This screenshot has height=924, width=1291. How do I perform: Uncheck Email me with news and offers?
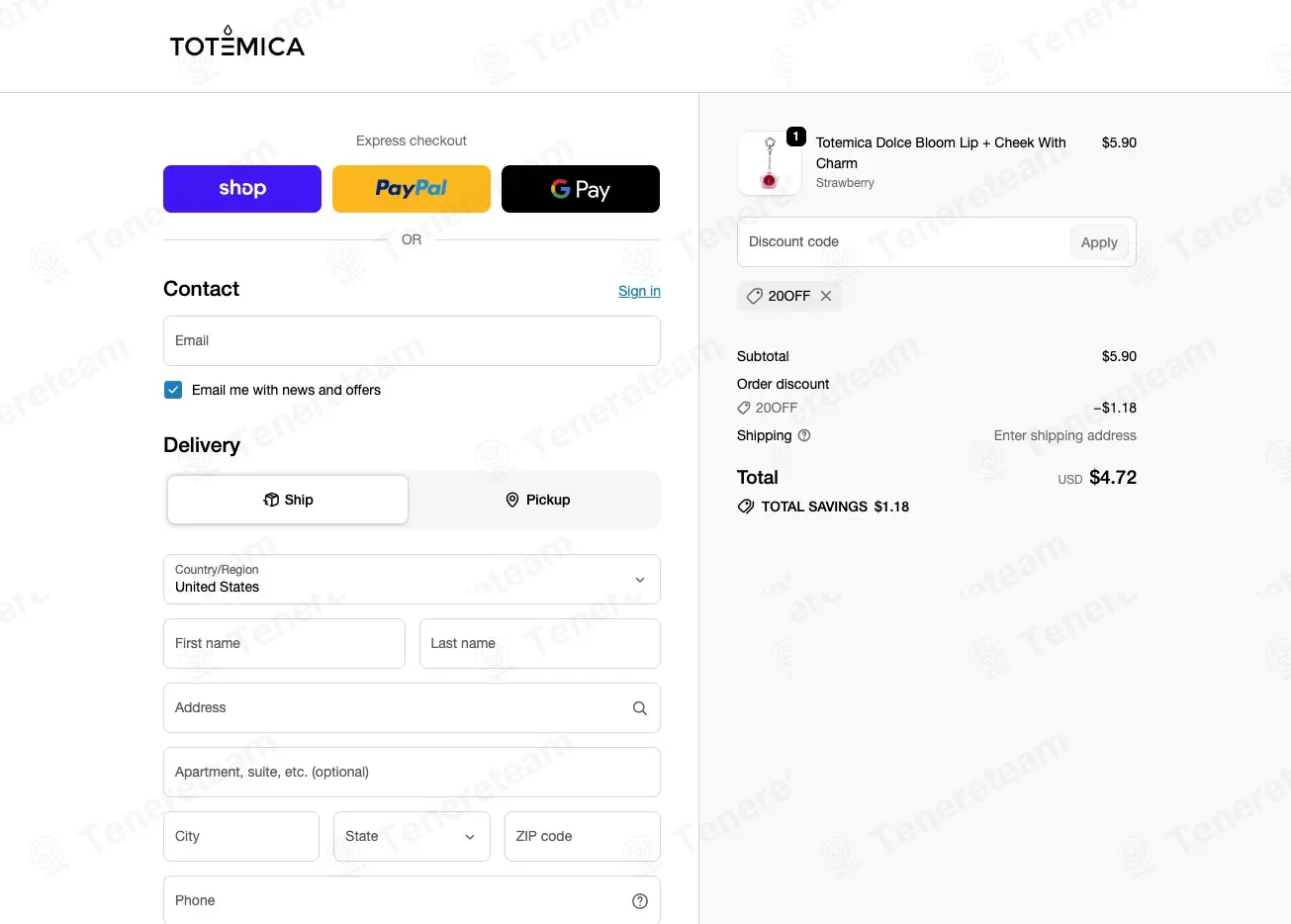click(173, 390)
